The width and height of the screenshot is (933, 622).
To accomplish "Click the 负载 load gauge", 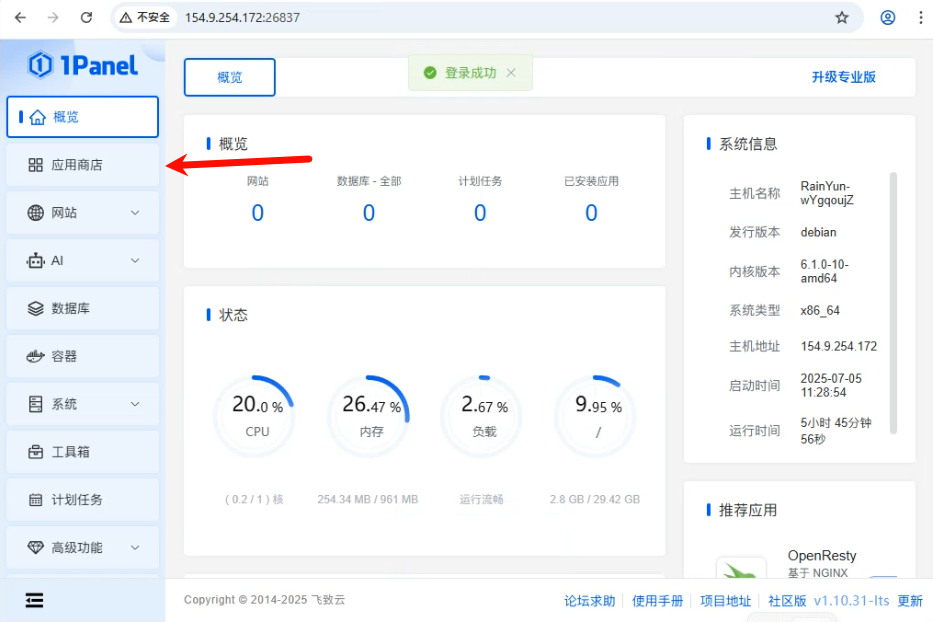I will [x=483, y=415].
